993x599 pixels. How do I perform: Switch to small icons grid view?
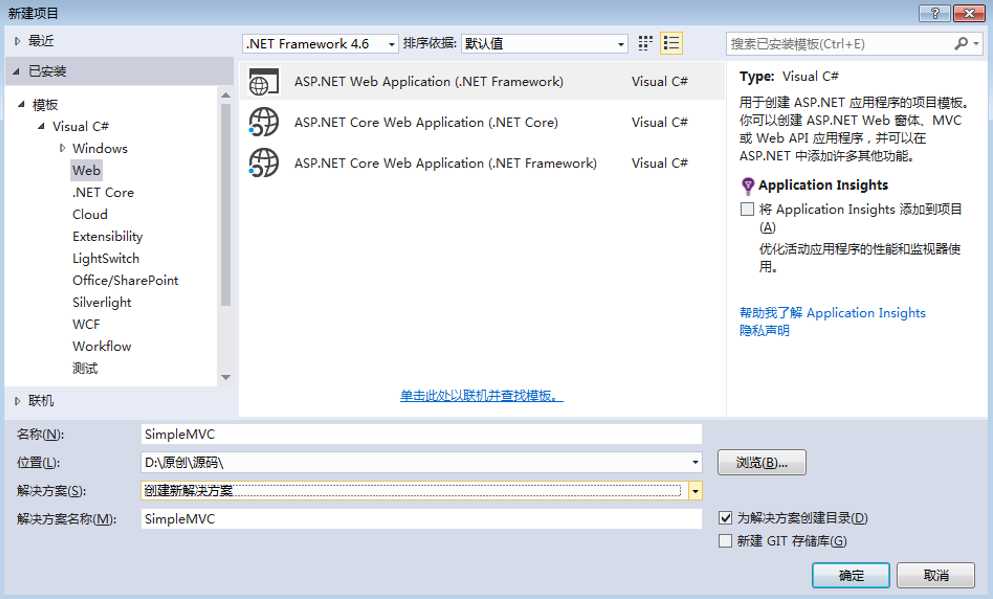(x=645, y=43)
